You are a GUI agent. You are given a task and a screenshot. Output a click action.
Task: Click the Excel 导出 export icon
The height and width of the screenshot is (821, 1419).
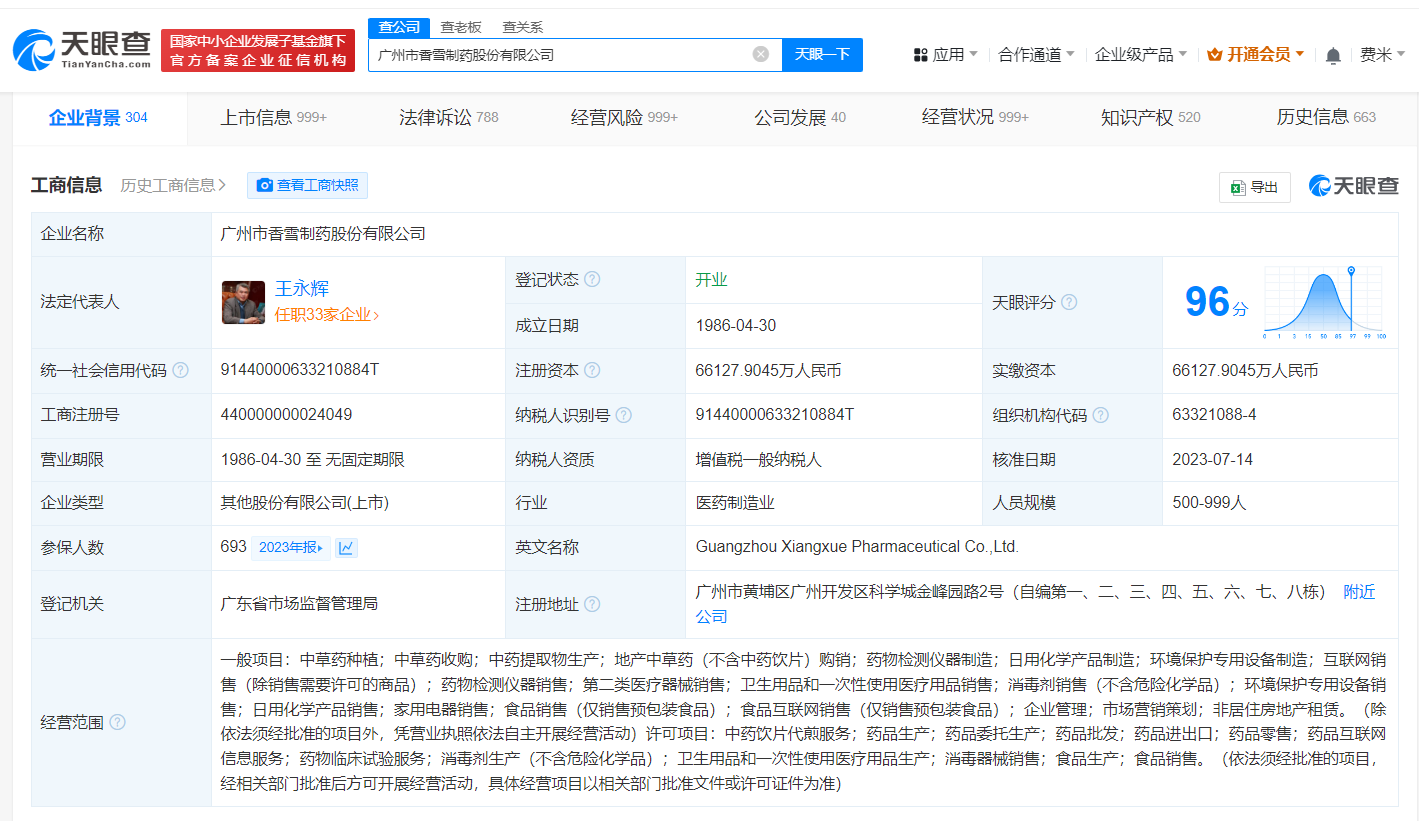(x=1237, y=187)
